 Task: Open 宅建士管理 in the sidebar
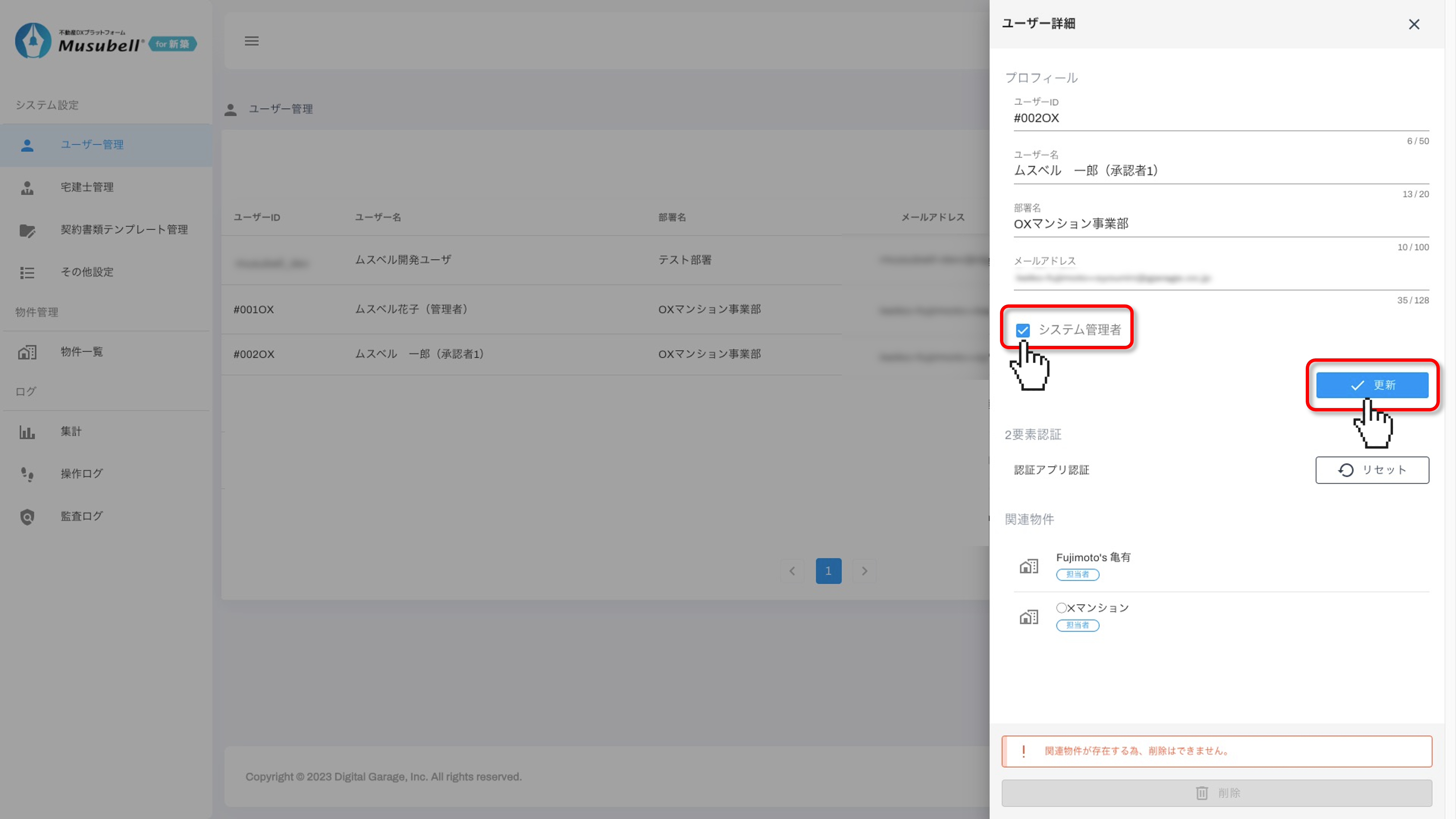87,187
